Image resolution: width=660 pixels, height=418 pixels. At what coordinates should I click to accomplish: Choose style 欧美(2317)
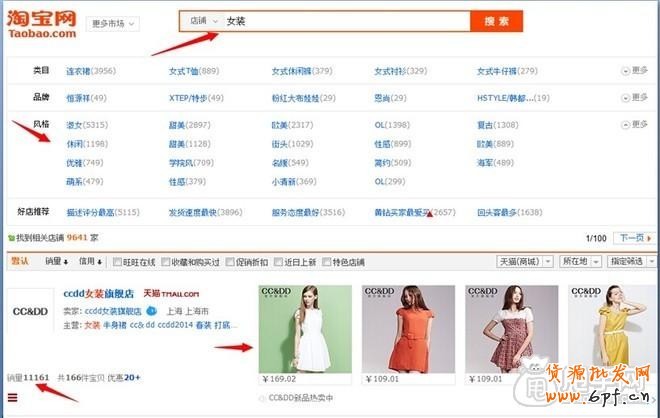click(292, 125)
